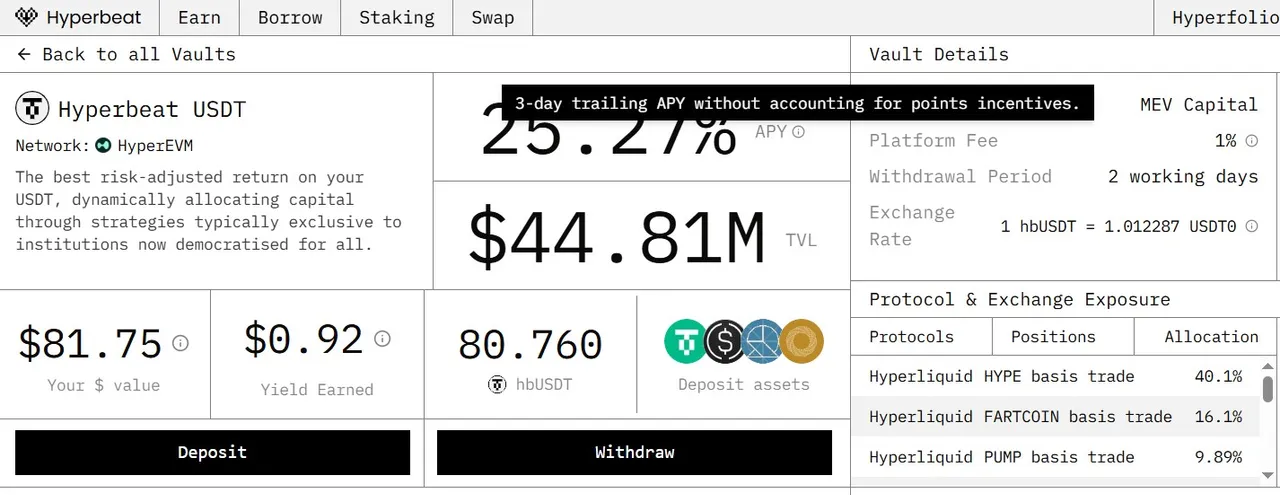
Task: Click the Hyperbeat USDT vault token icon
Action: [x=32, y=108]
